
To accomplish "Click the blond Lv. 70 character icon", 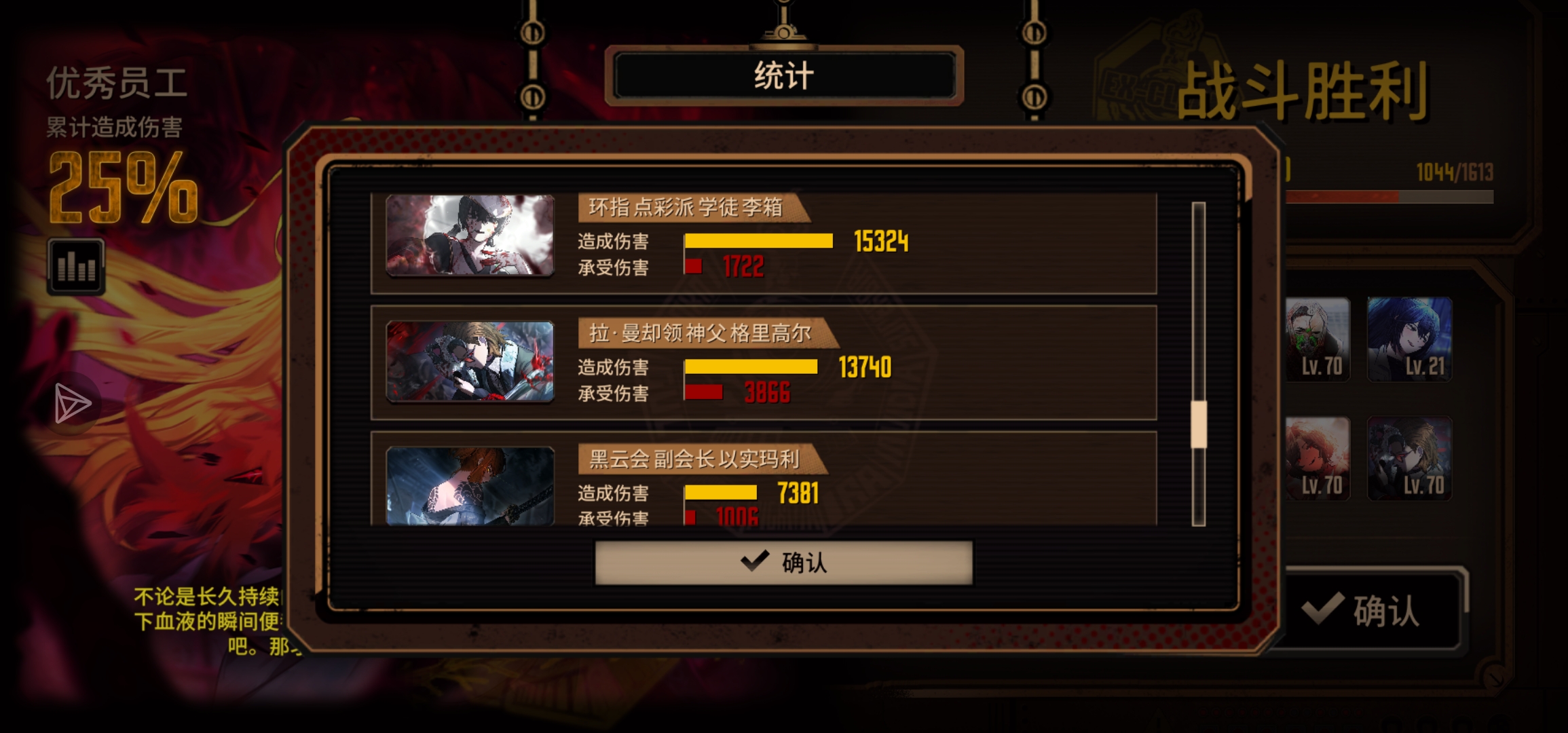I will point(1409,458).
